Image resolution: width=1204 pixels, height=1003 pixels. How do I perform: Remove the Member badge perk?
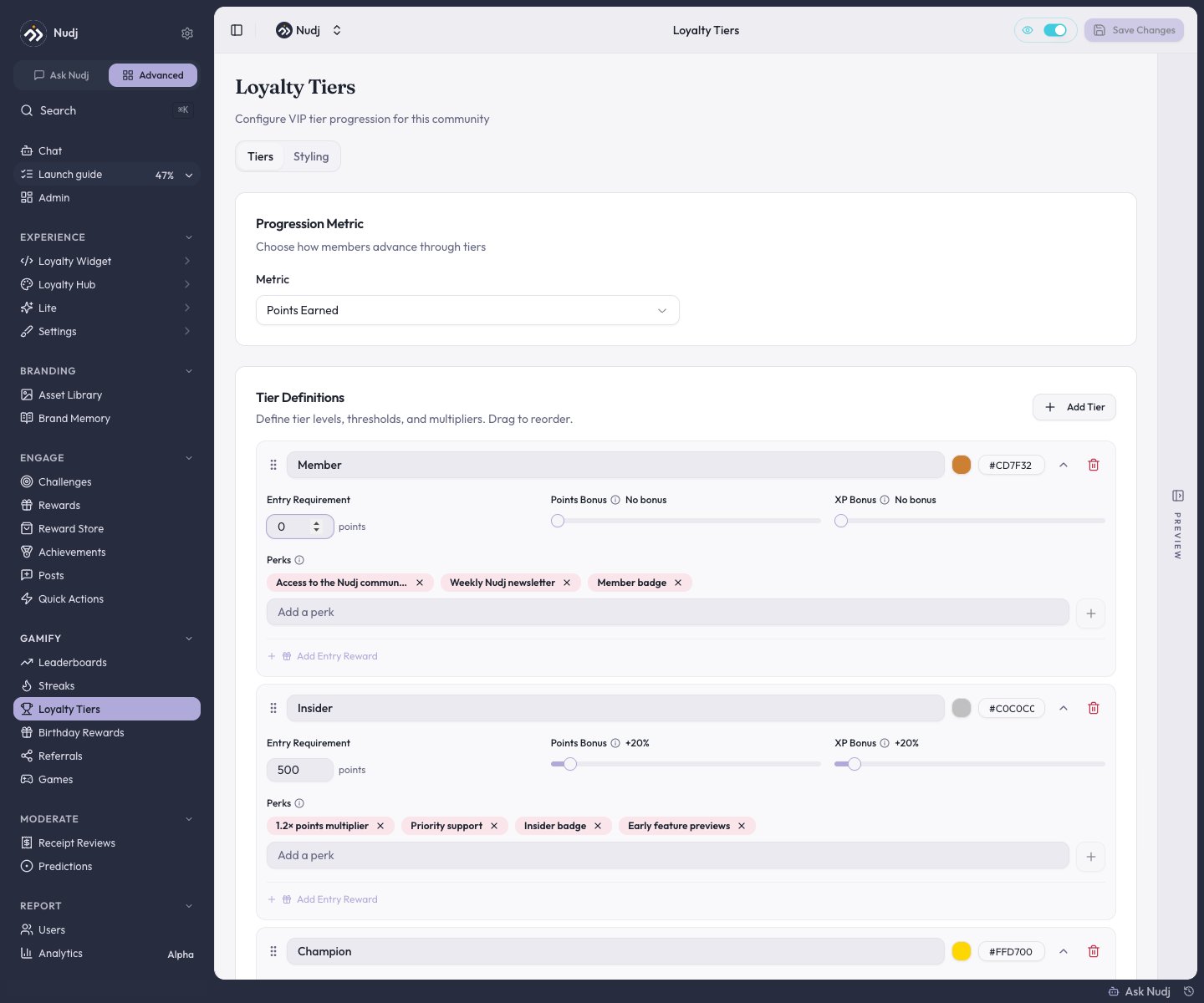(x=678, y=583)
